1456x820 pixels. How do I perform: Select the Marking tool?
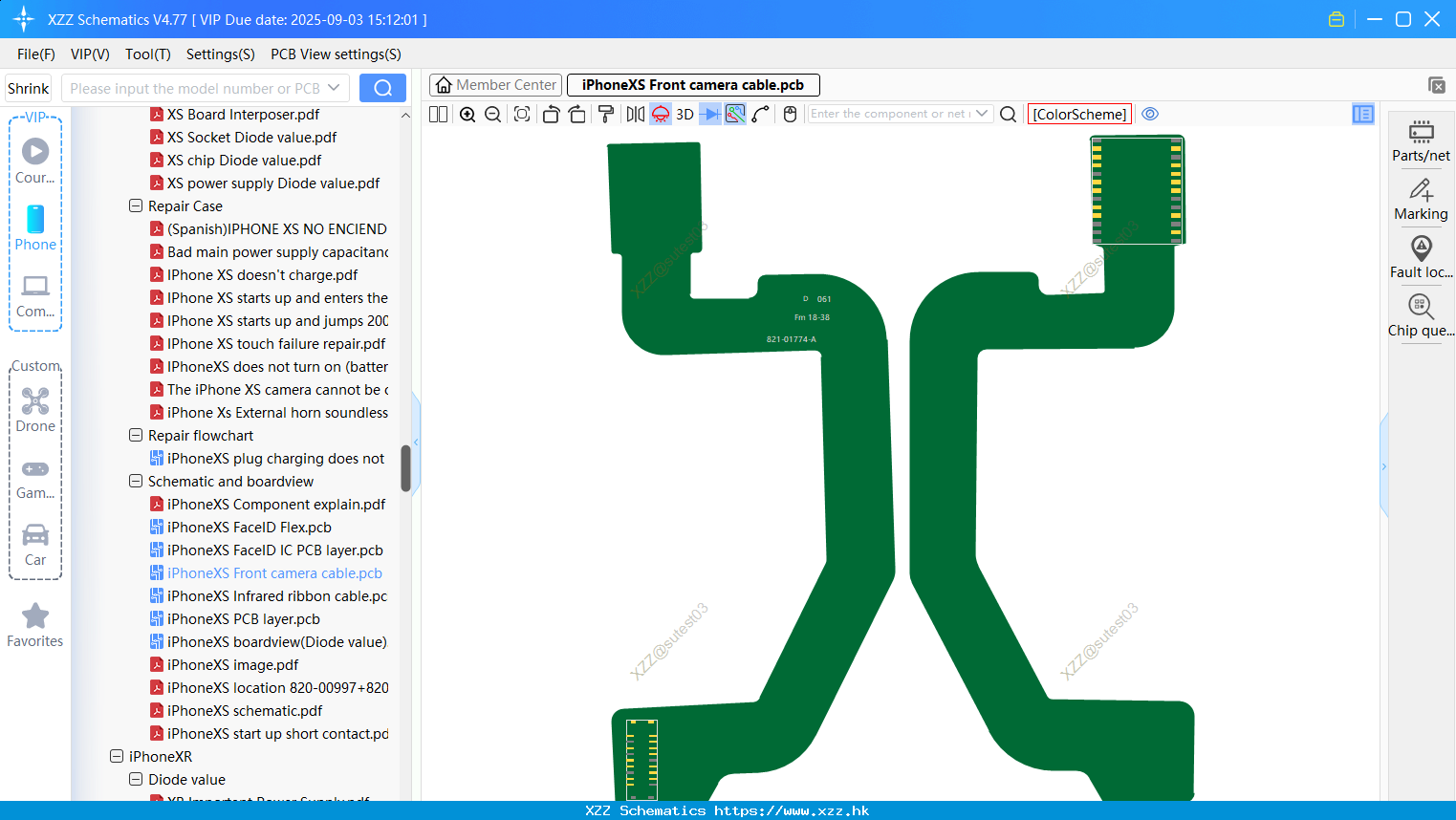pyautogui.click(x=1422, y=199)
